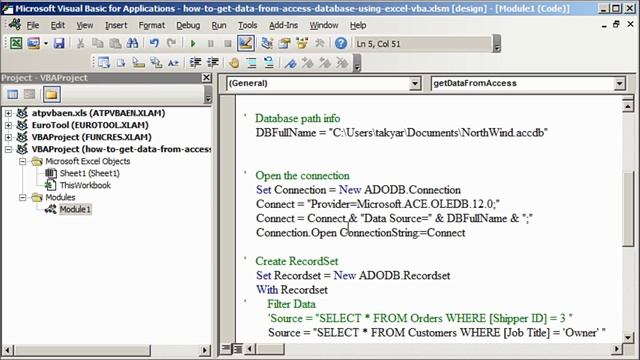
Task: Click the Outdent icon in Edit toolbar
Action: coord(213,62)
